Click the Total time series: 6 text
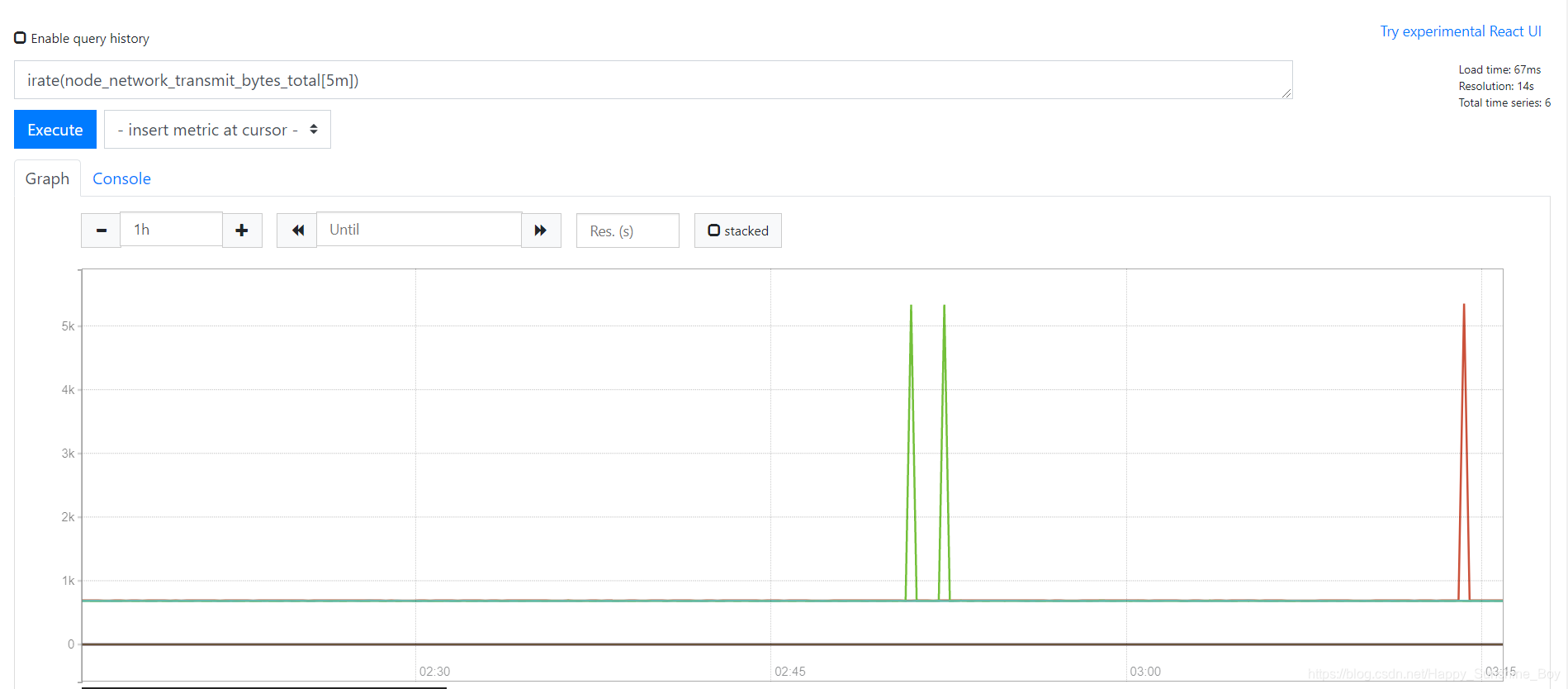 pos(1504,102)
